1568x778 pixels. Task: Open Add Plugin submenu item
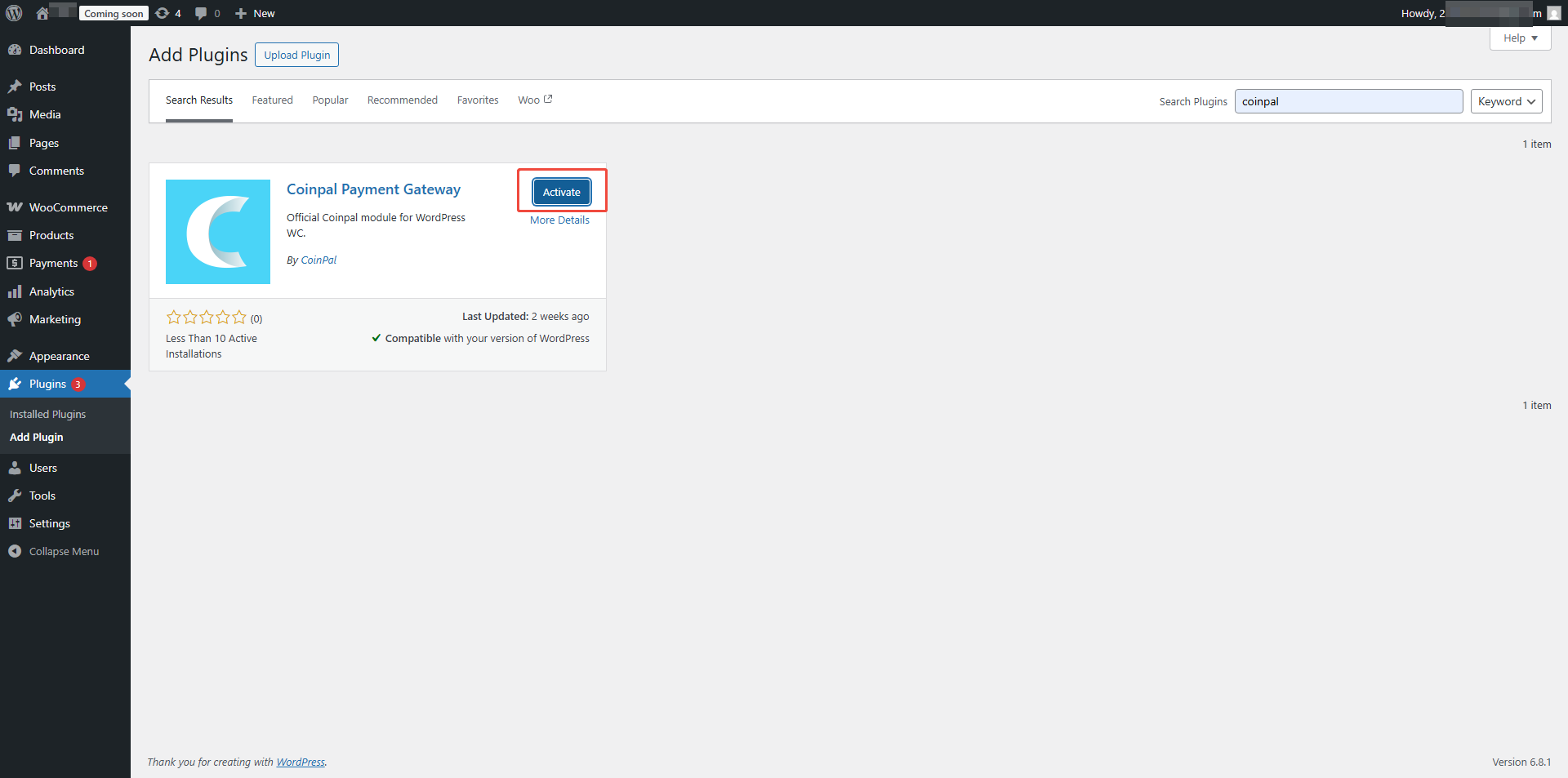pos(36,438)
